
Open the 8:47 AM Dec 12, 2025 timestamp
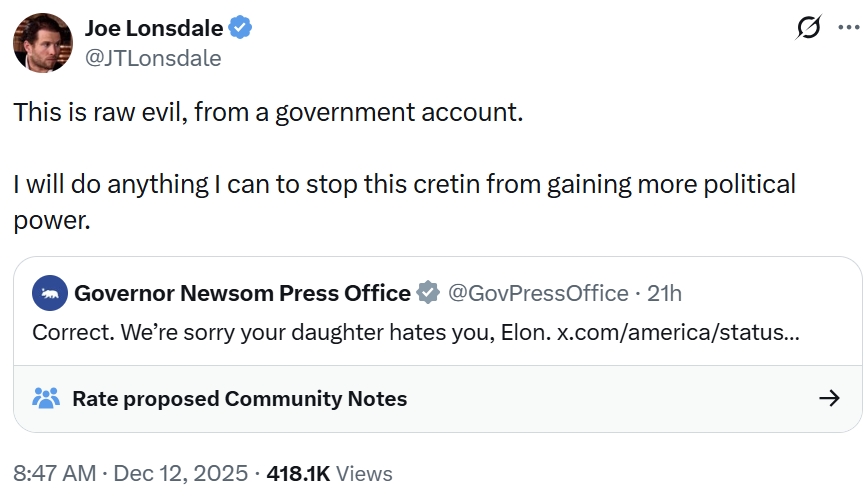click(x=130, y=473)
